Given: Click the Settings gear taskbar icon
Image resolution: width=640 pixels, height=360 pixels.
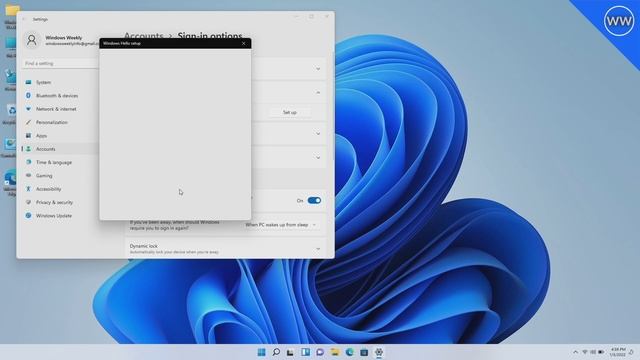Looking at the screenshot, I should coord(379,352).
